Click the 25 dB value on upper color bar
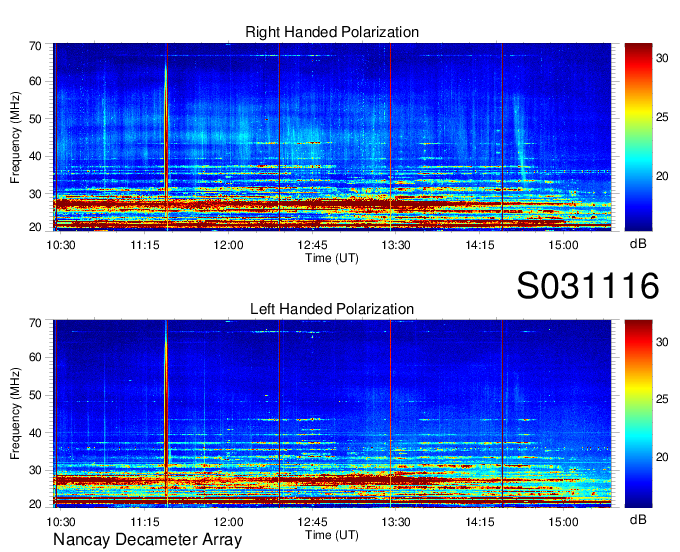Viewport: 680px width, 552px height. pos(662,117)
